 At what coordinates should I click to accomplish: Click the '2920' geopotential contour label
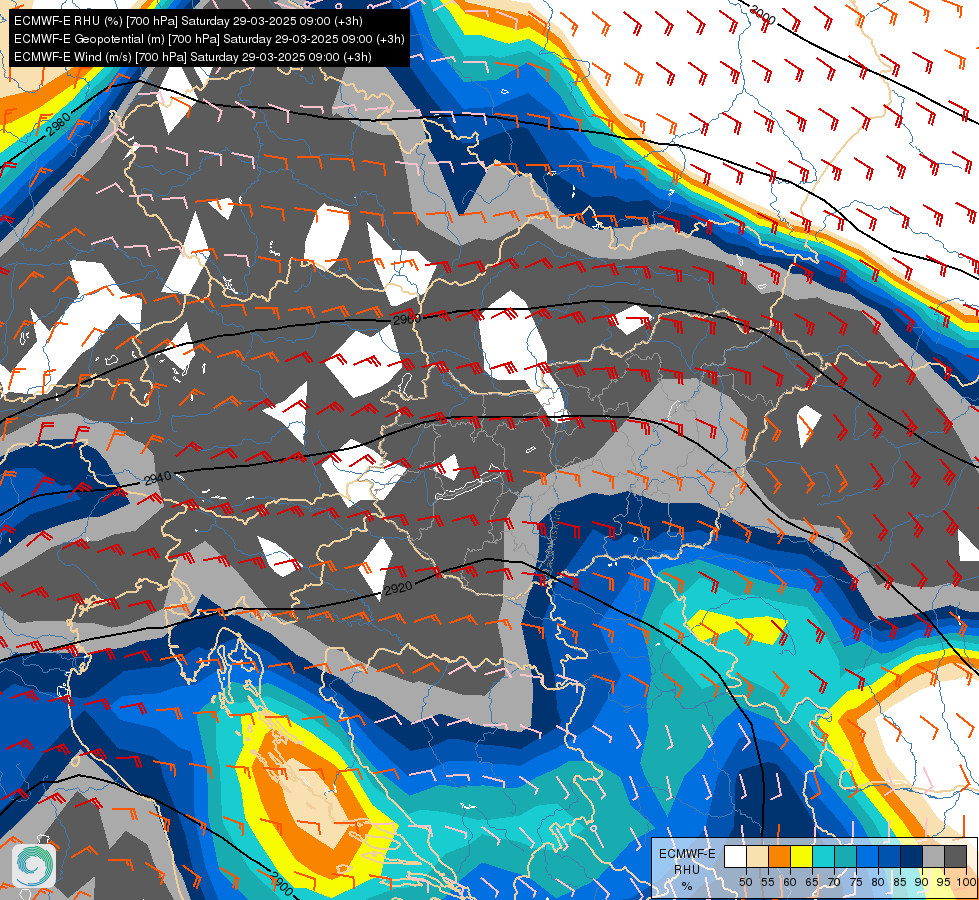tap(398, 588)
